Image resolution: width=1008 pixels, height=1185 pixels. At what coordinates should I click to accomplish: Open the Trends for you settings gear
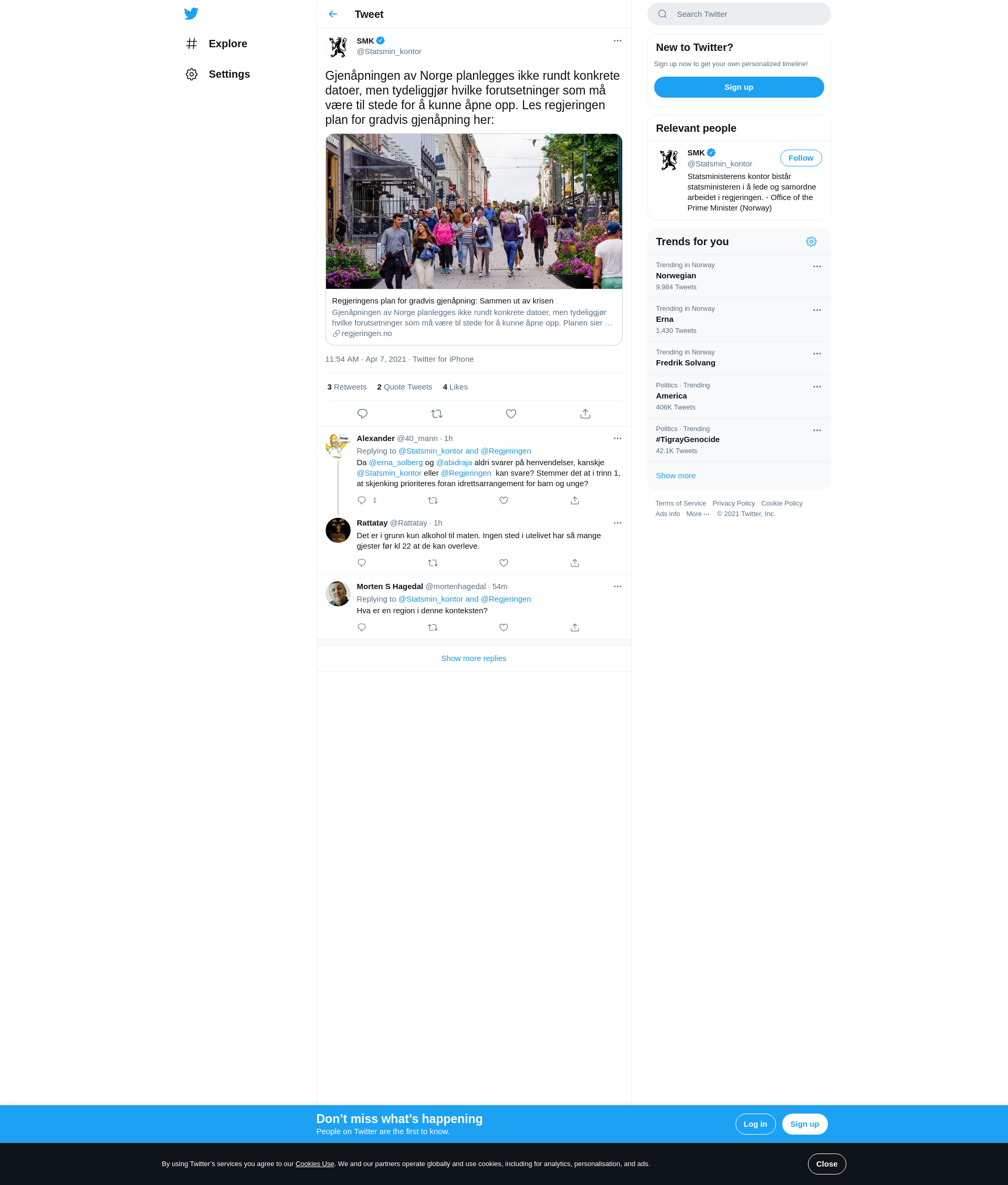click(x=811, y=242)
